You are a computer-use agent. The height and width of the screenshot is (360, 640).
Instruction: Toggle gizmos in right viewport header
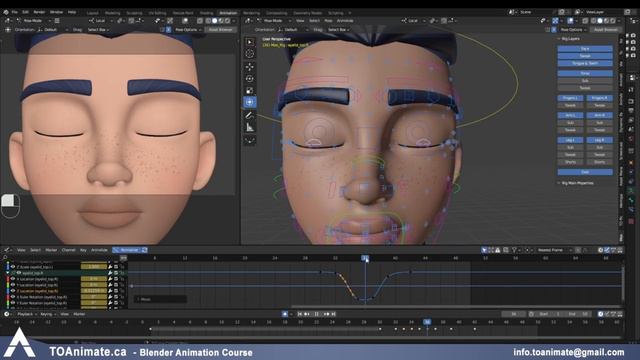pyautogui.click(x=556, y=20)
